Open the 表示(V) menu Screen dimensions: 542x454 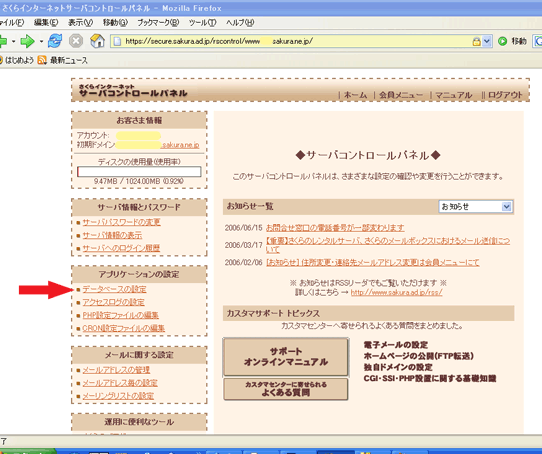click(x=80, y=23)
